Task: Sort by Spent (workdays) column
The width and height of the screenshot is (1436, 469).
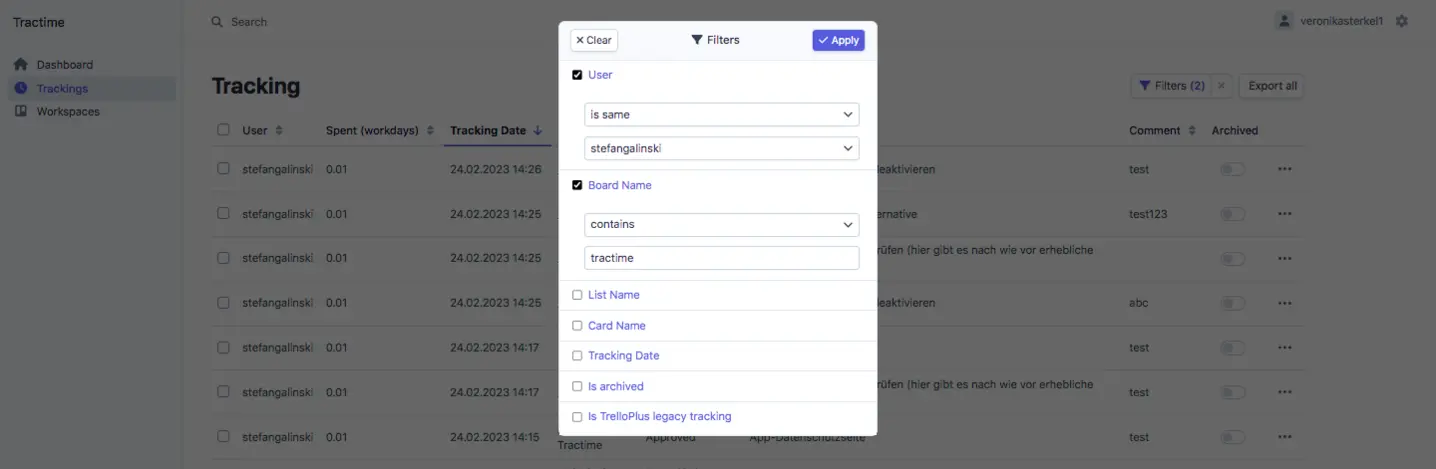Action: (x=380, y=130)
